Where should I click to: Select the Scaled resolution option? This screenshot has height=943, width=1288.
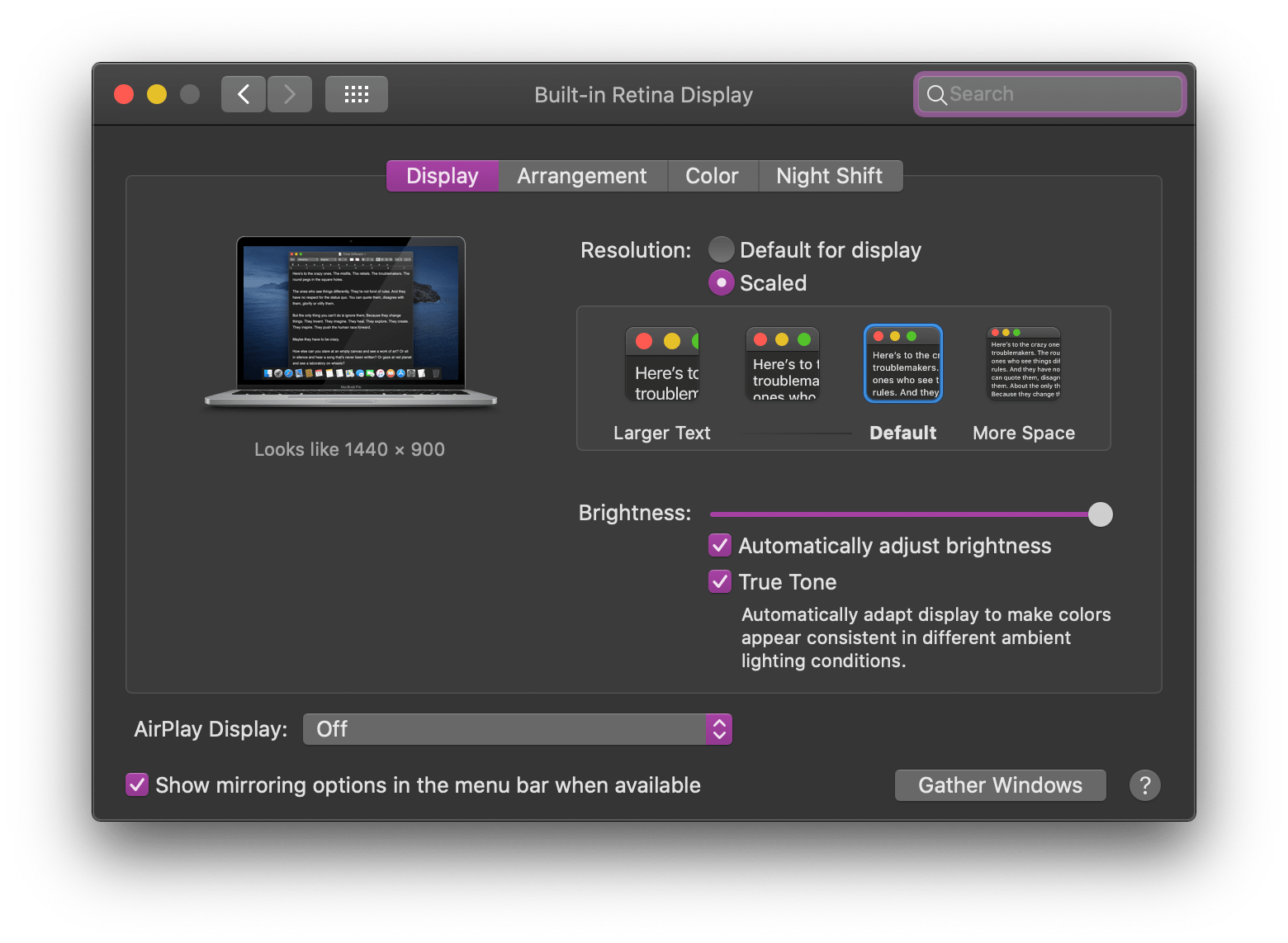(721, 282)
